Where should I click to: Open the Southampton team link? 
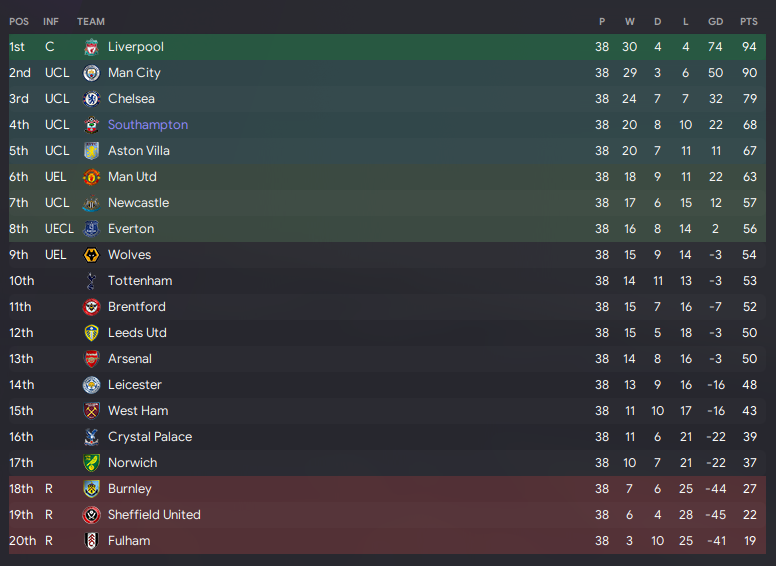pyautogui.click(x=148, y=125)
